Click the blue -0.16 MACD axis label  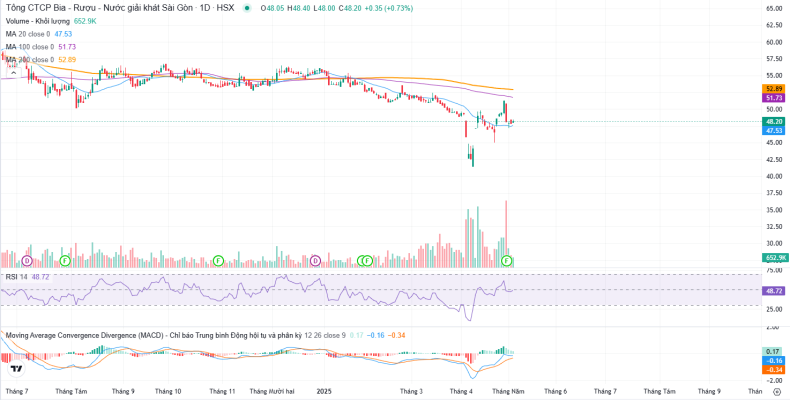773,361
